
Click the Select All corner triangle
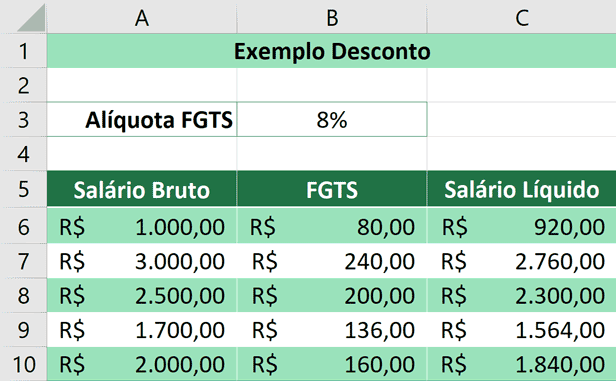31,18
